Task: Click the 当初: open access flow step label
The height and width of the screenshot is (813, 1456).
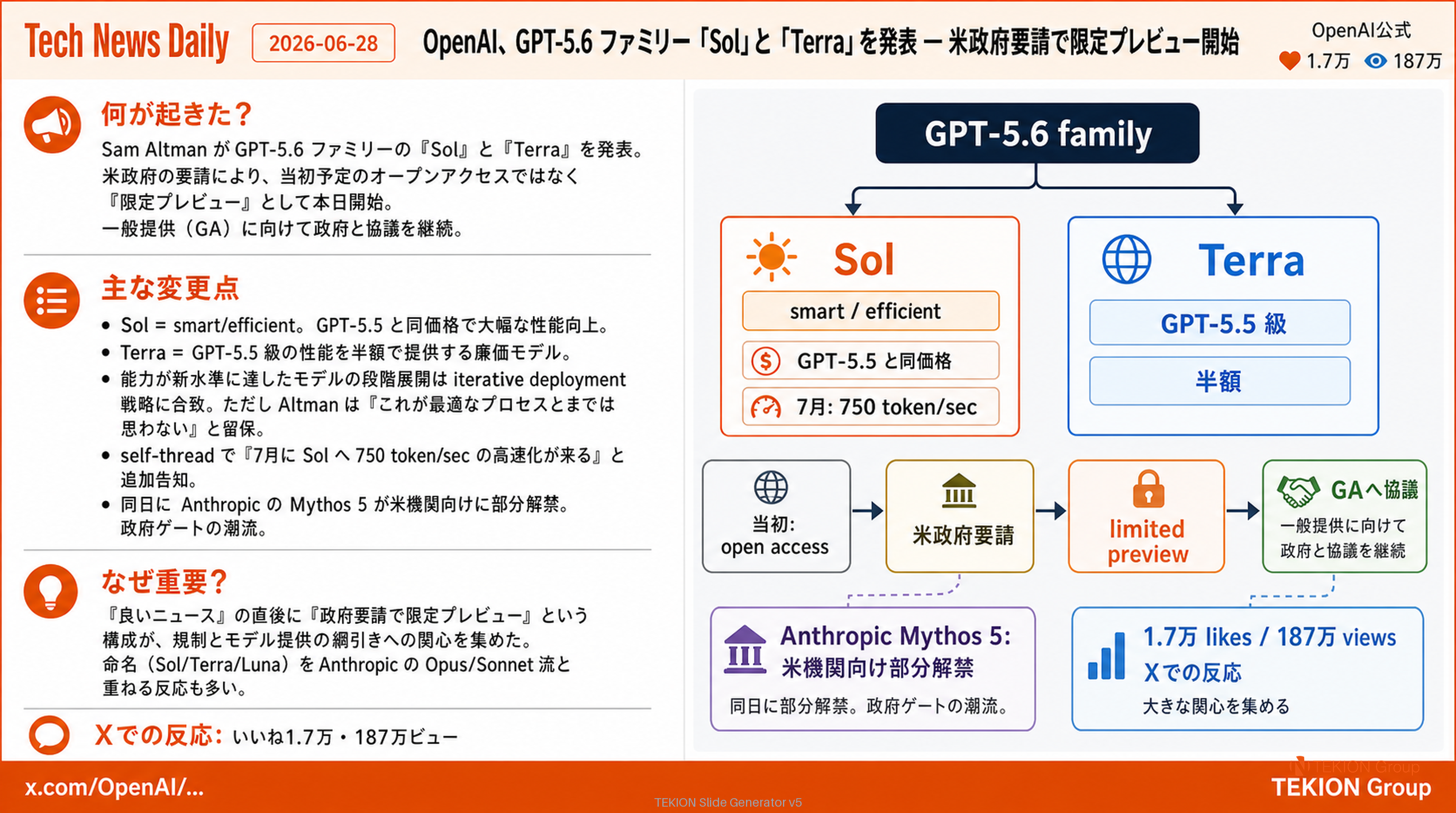Action: click(x=775, y=536)
